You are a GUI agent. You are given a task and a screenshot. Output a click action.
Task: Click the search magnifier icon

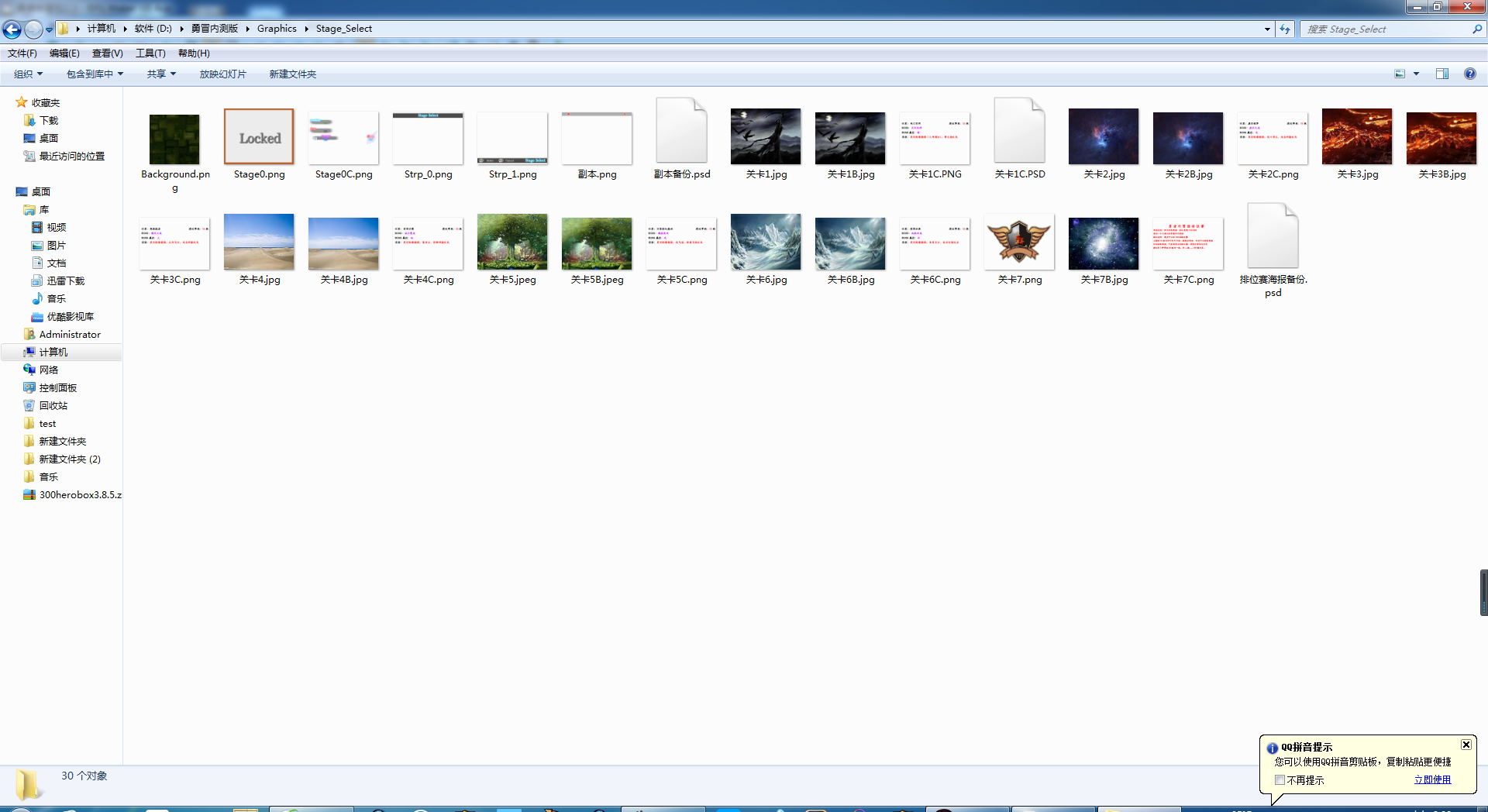click(1477, 29)
